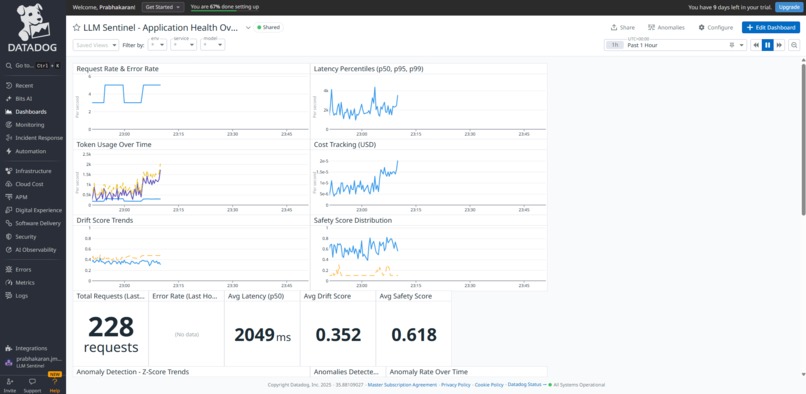Expand the time range dropdown arrow

(741, 45)
